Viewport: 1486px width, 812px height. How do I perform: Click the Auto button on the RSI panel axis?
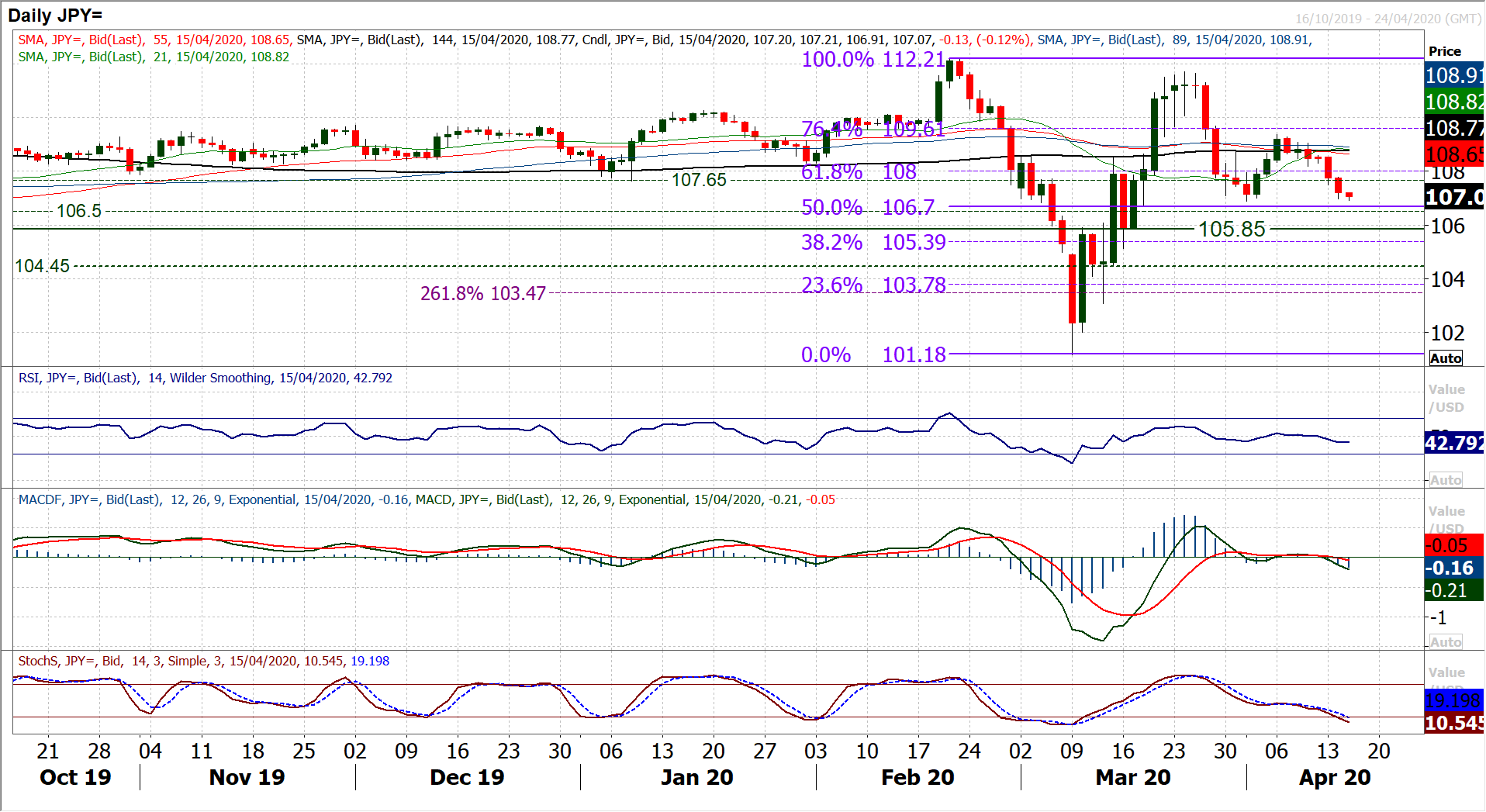click(1446, 480)
